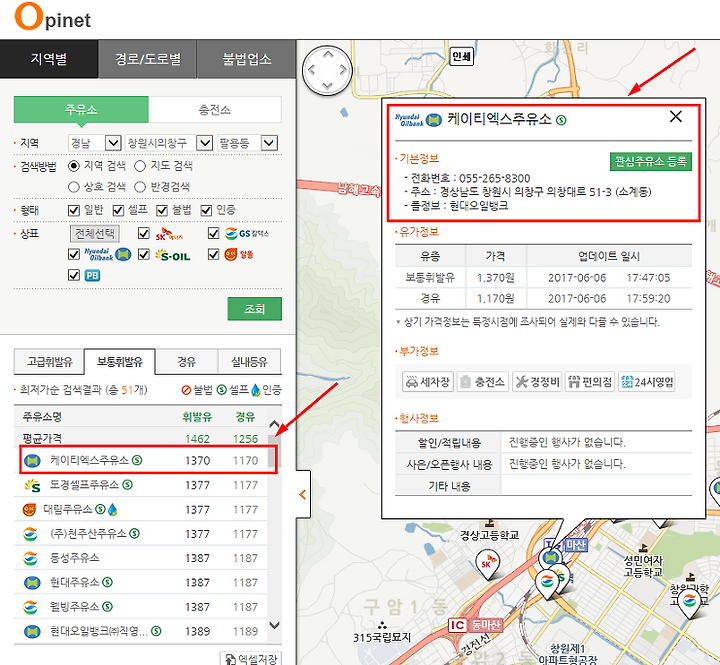Viewport: 720px width, 665px height.
Task: Click the 동마산 IC map label
Action: (476, 625)
